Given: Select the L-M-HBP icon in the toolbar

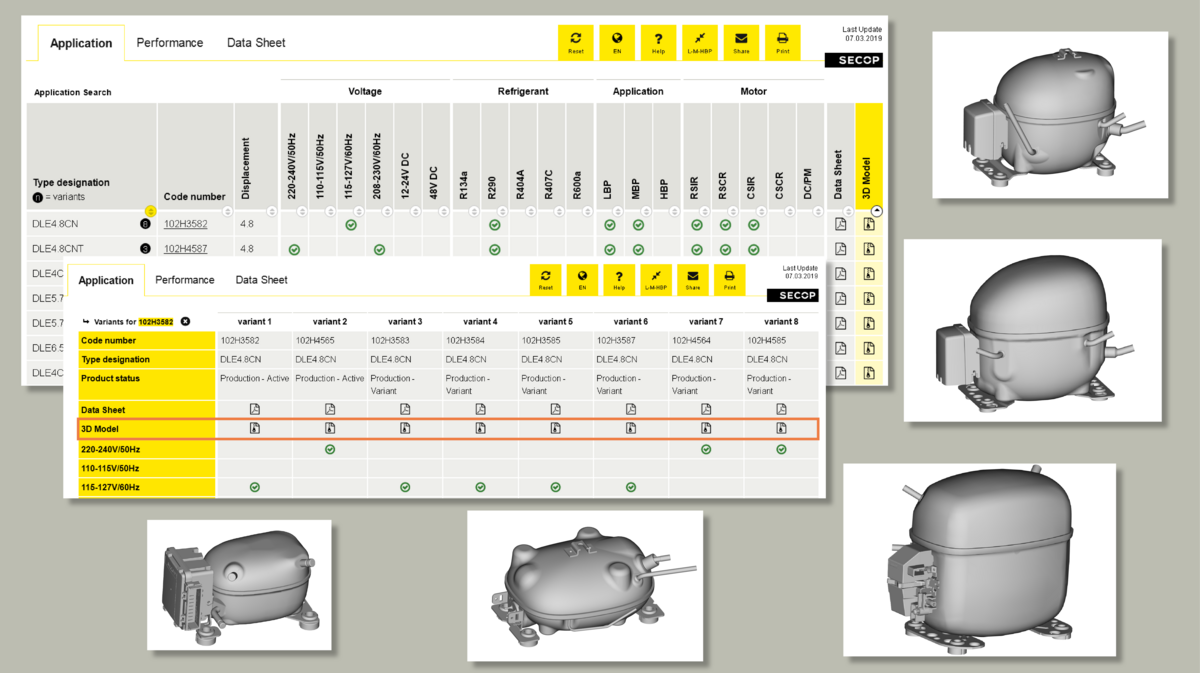Looking at the screenshot, I should click(700, 42).
